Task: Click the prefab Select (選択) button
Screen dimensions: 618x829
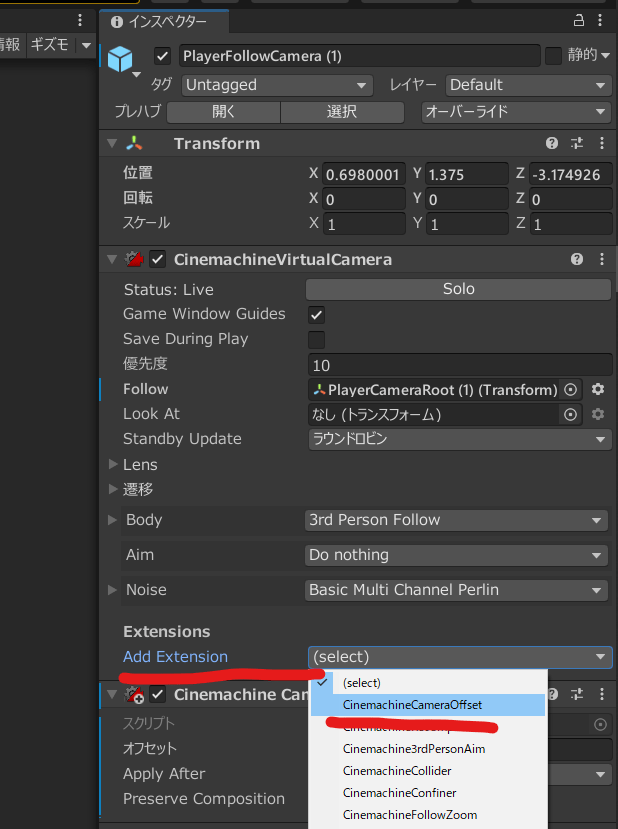Action: point(342,112)
